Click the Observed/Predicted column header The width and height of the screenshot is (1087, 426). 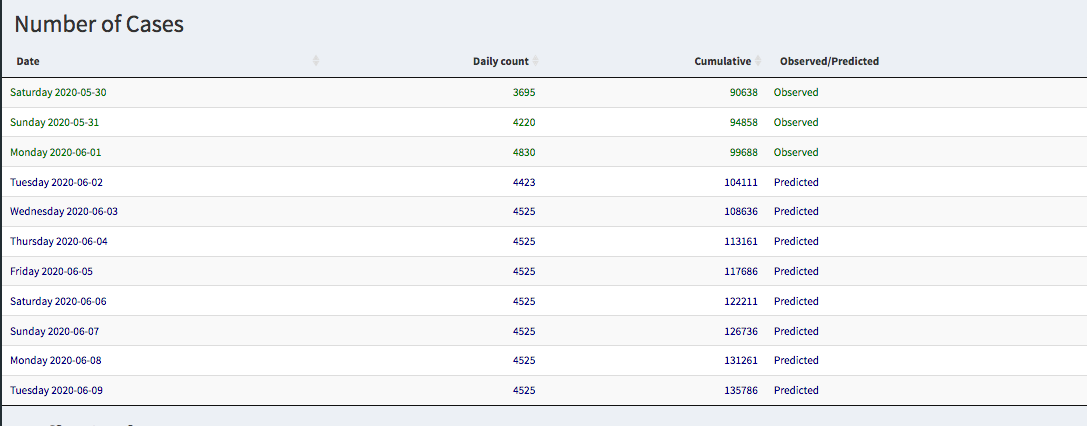829,61
